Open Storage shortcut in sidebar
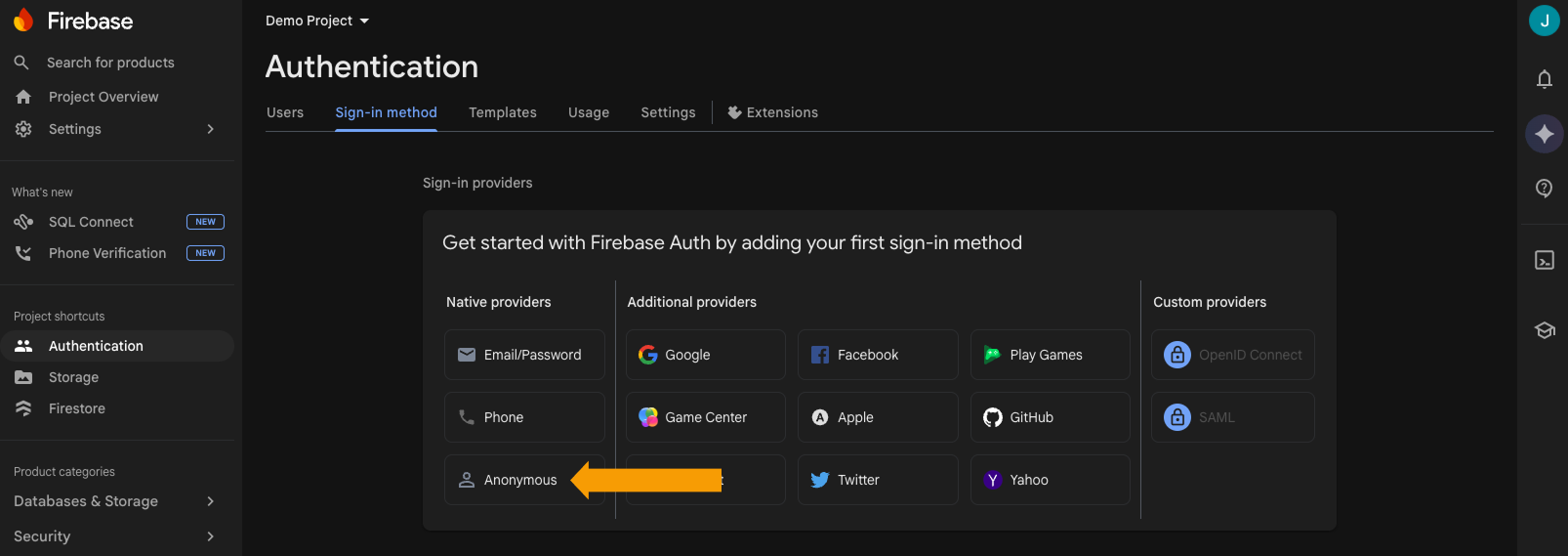Viewport: 1568px width, 556px height. (117, 377)
